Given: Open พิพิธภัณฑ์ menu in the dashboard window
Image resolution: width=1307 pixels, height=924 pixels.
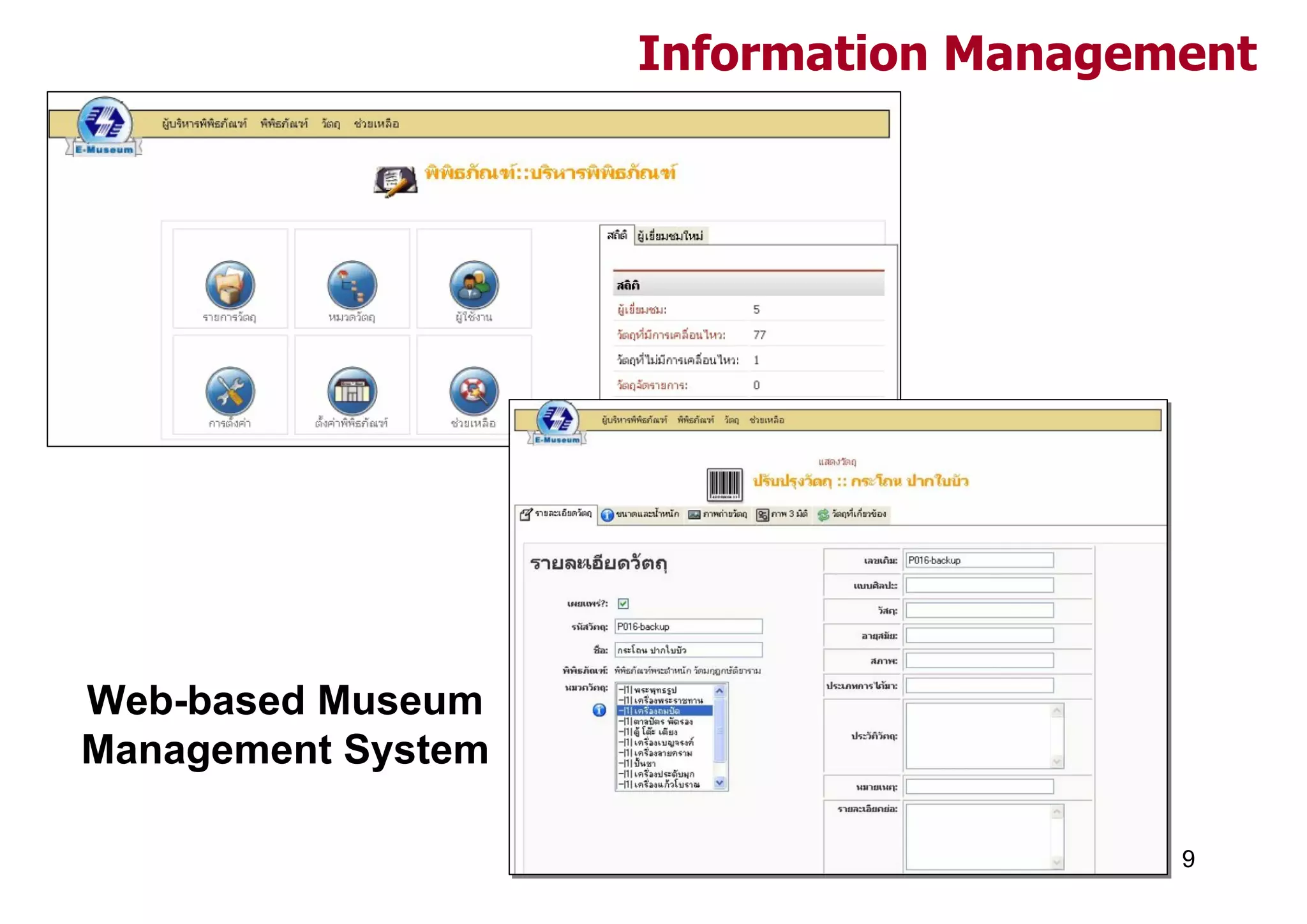Looking at the screenshot, I should pyautogui.click(x=284, y=124).
